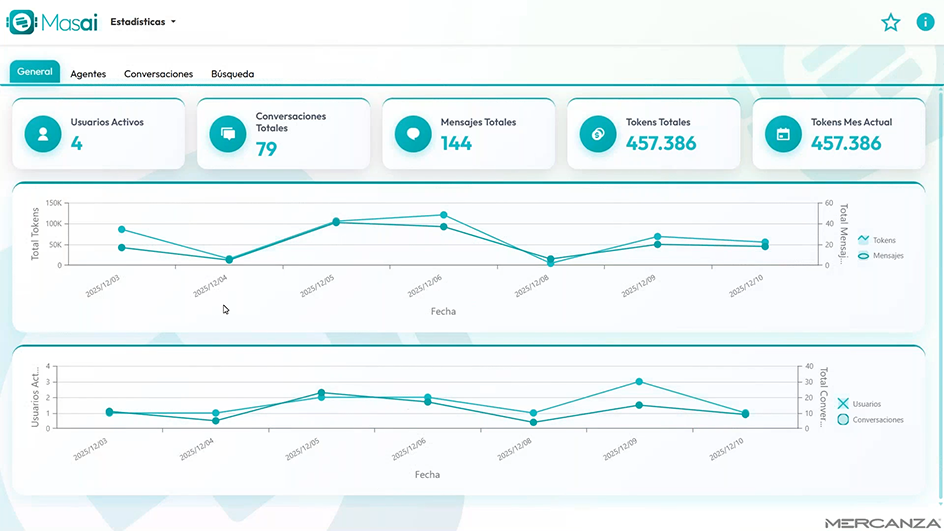Open the info icon in header
This screenshot has height=531, width=944.
[925, 22]
